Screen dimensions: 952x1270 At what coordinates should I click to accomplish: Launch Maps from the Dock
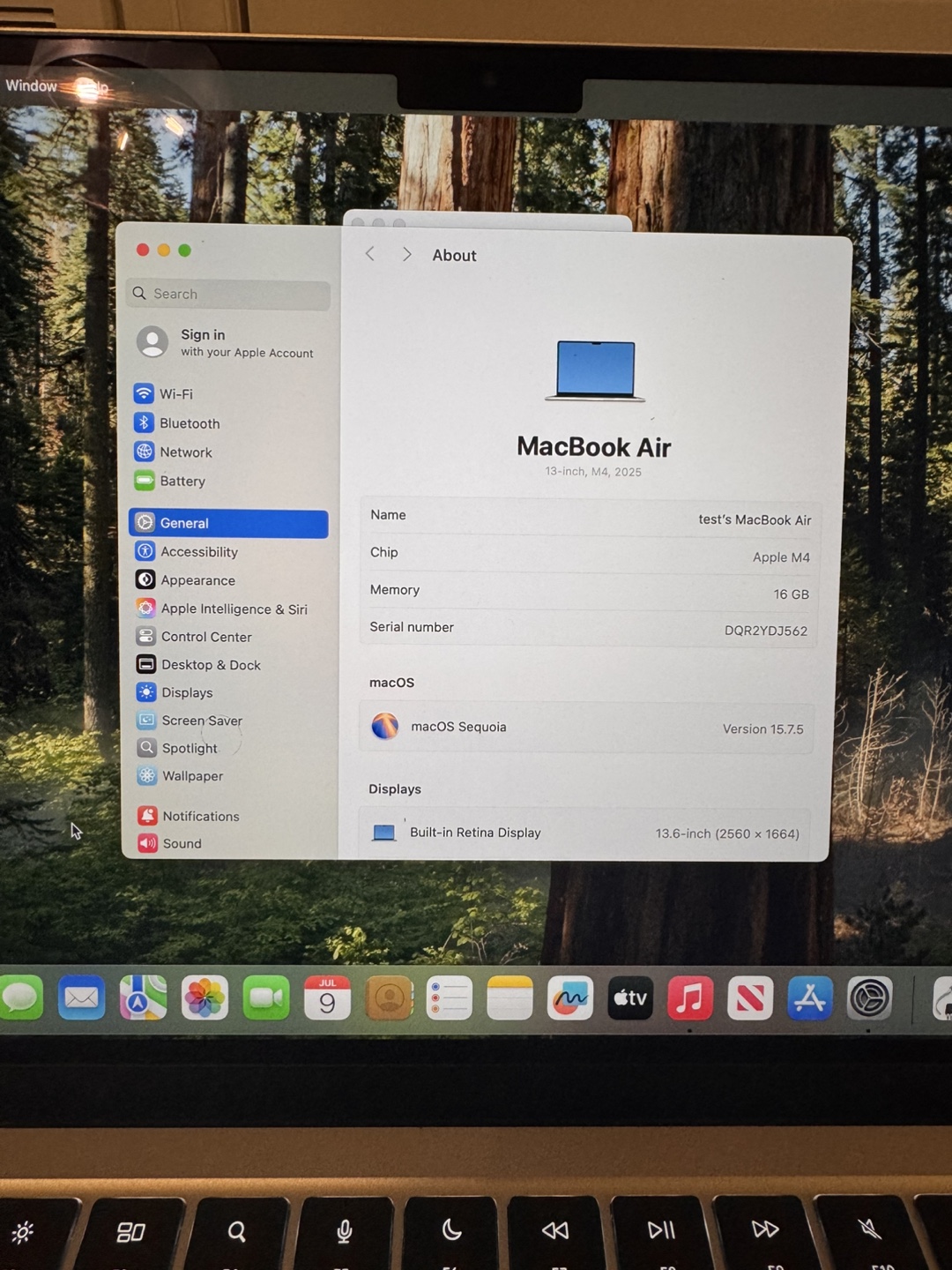click(143, 998)
